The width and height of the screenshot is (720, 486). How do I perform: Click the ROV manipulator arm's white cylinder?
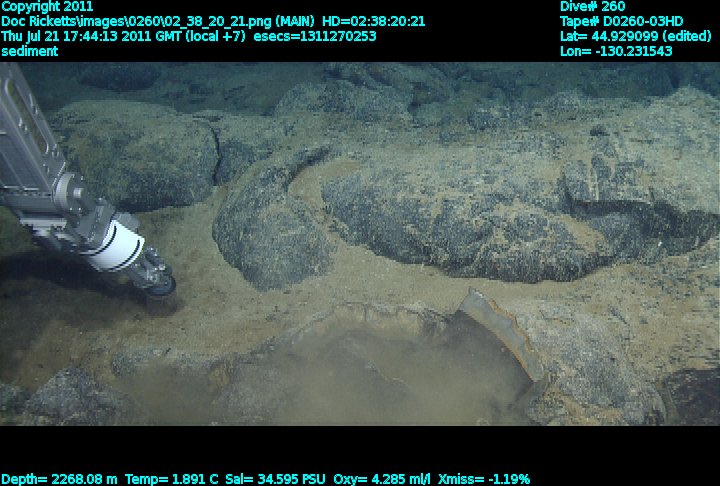click(x=120, y=243)
